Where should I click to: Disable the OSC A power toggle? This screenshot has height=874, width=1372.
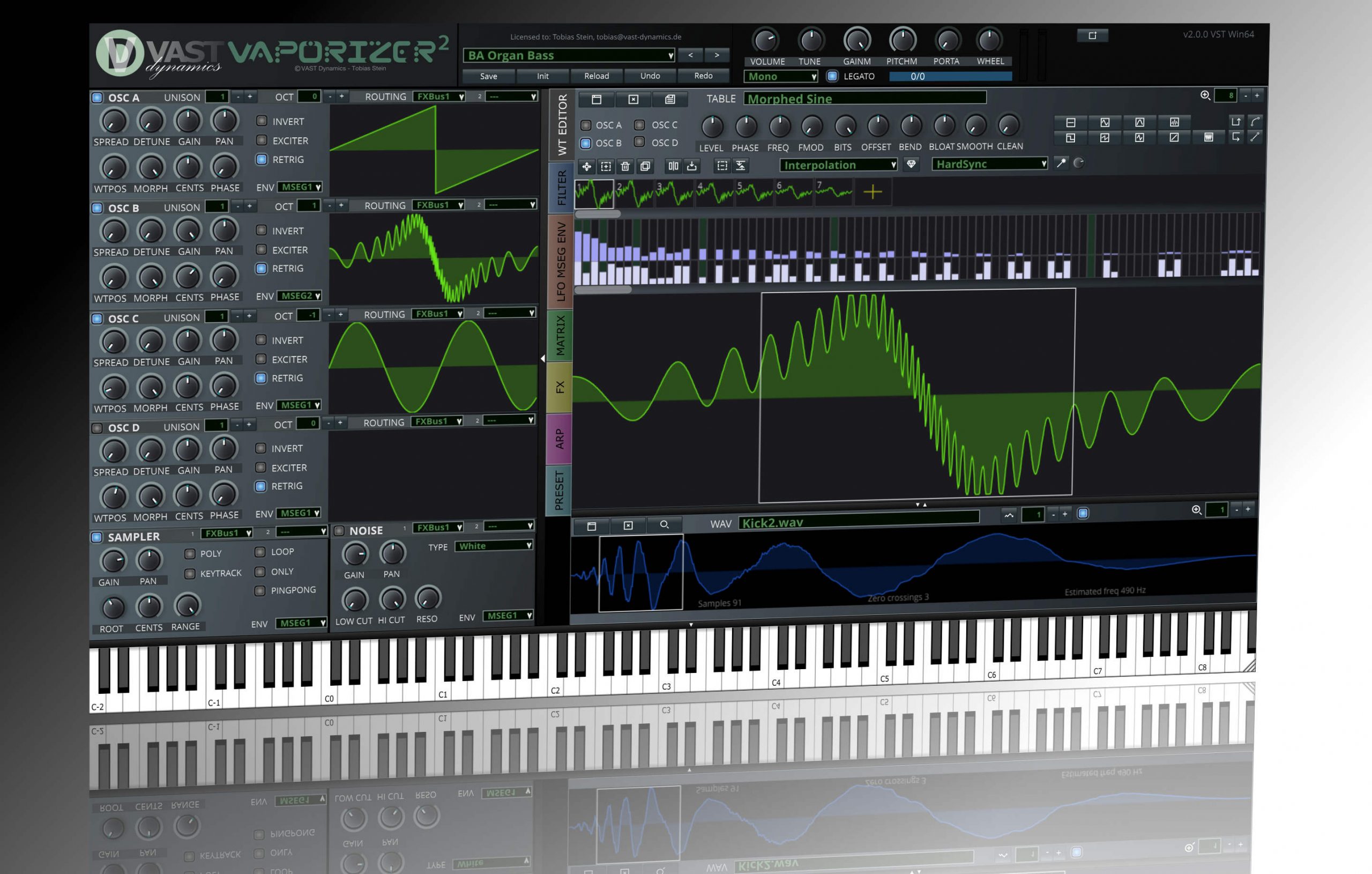pyautogui.click(x=98, y=98)
